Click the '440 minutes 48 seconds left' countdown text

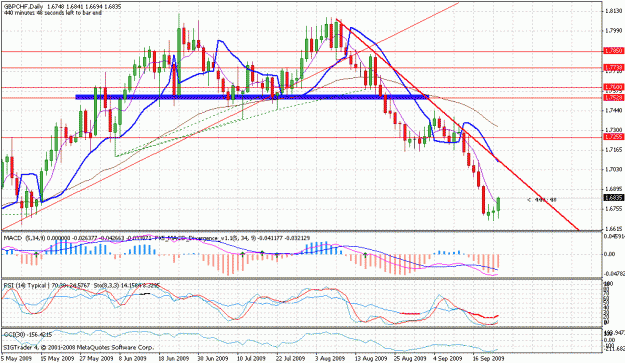pos(52,13)
